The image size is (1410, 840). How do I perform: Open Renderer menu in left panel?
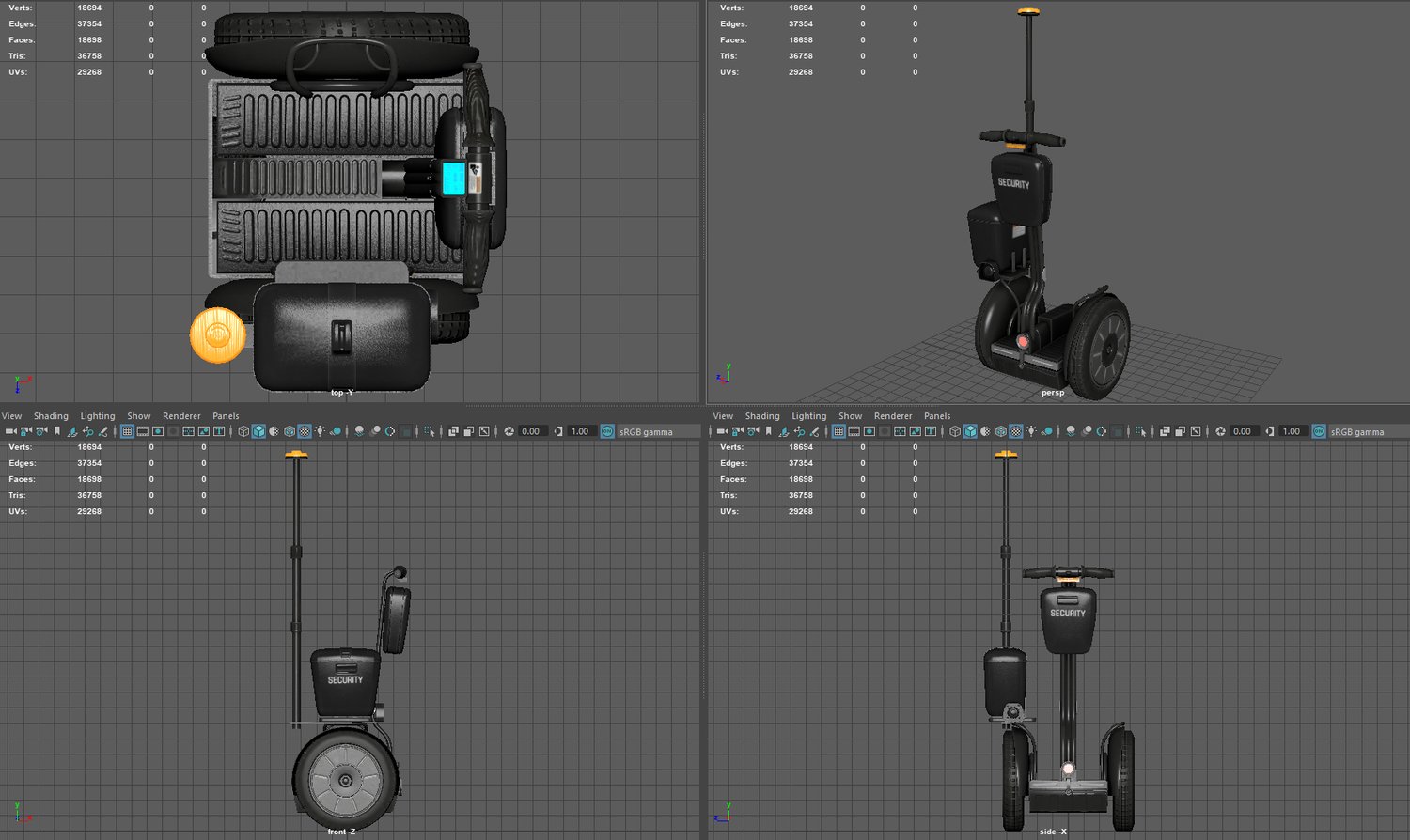coord(181,416)
